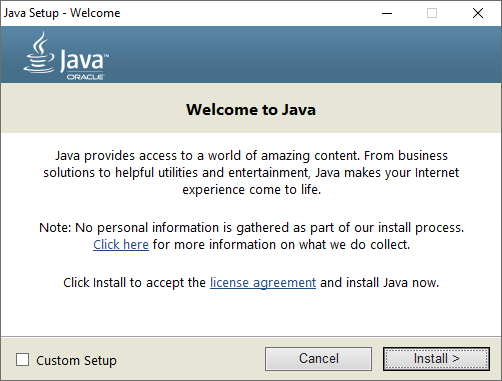Click the ORACLE text under the logo
This screenshot has height=381, width=502.
(85, 77)
